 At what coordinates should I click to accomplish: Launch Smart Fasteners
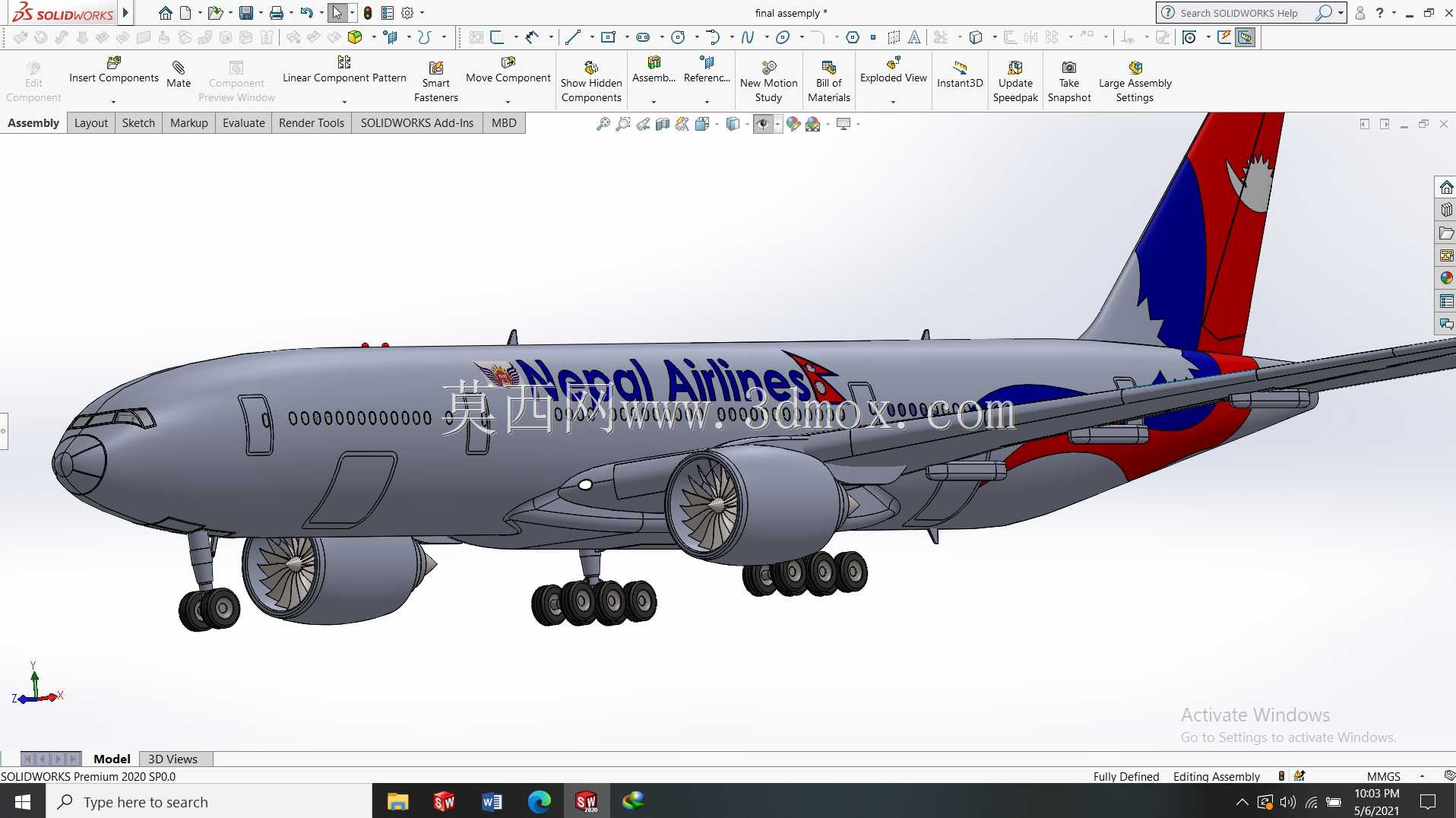pos(436,82)
